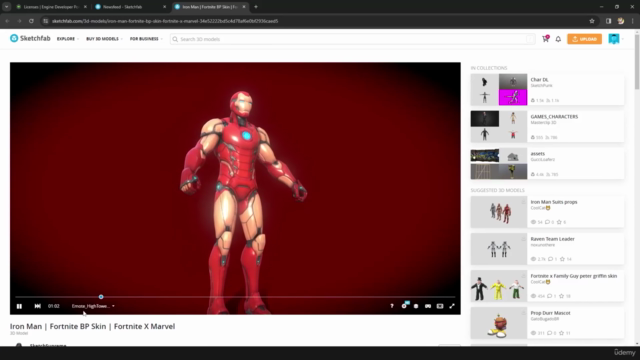Reload the current page

pyautogui.click(x=31, y=21)
